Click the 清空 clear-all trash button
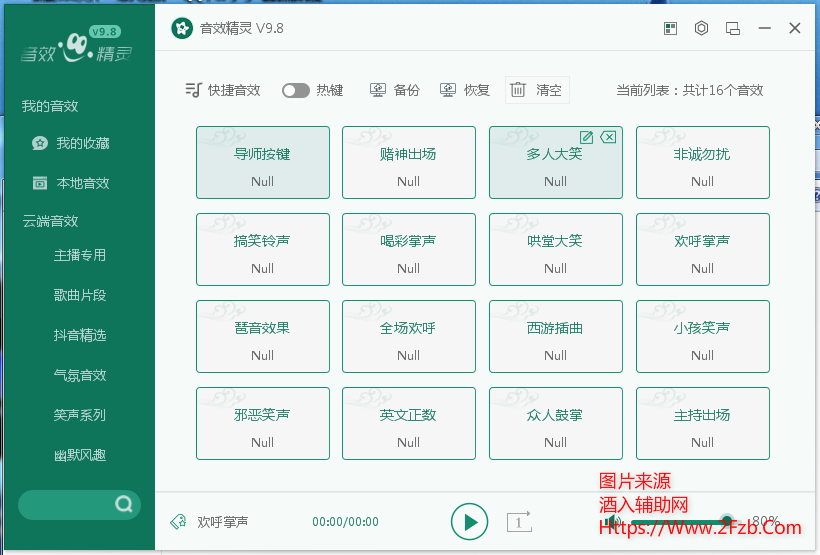 [x=537, y=90]
